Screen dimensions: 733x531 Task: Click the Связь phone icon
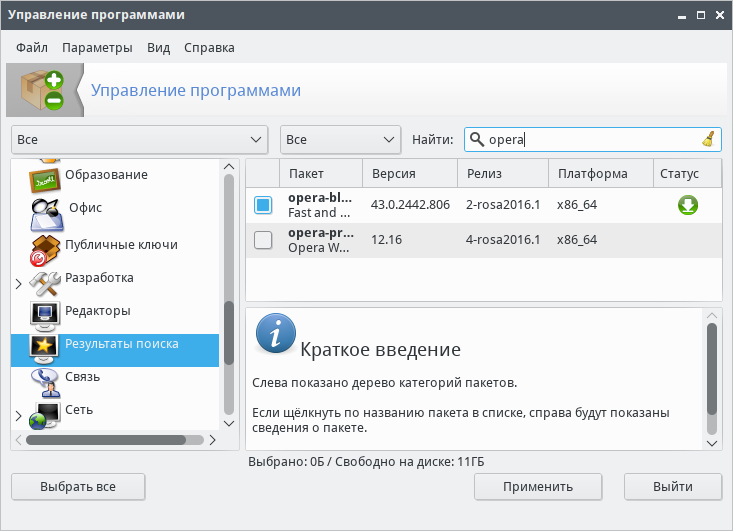point(45,379)
